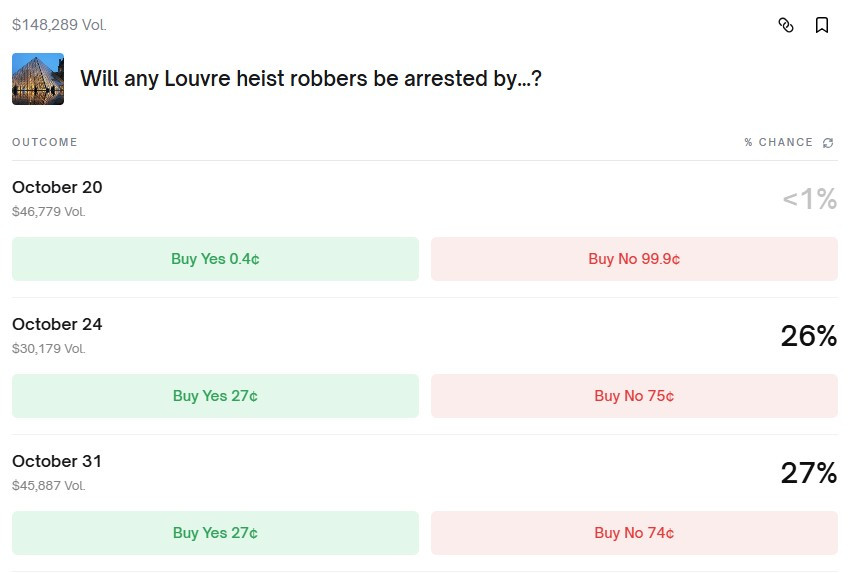Click the 26% chance for October 24
Image resolution: width=850 pixels, height=573 pixels.
(808, 336)
